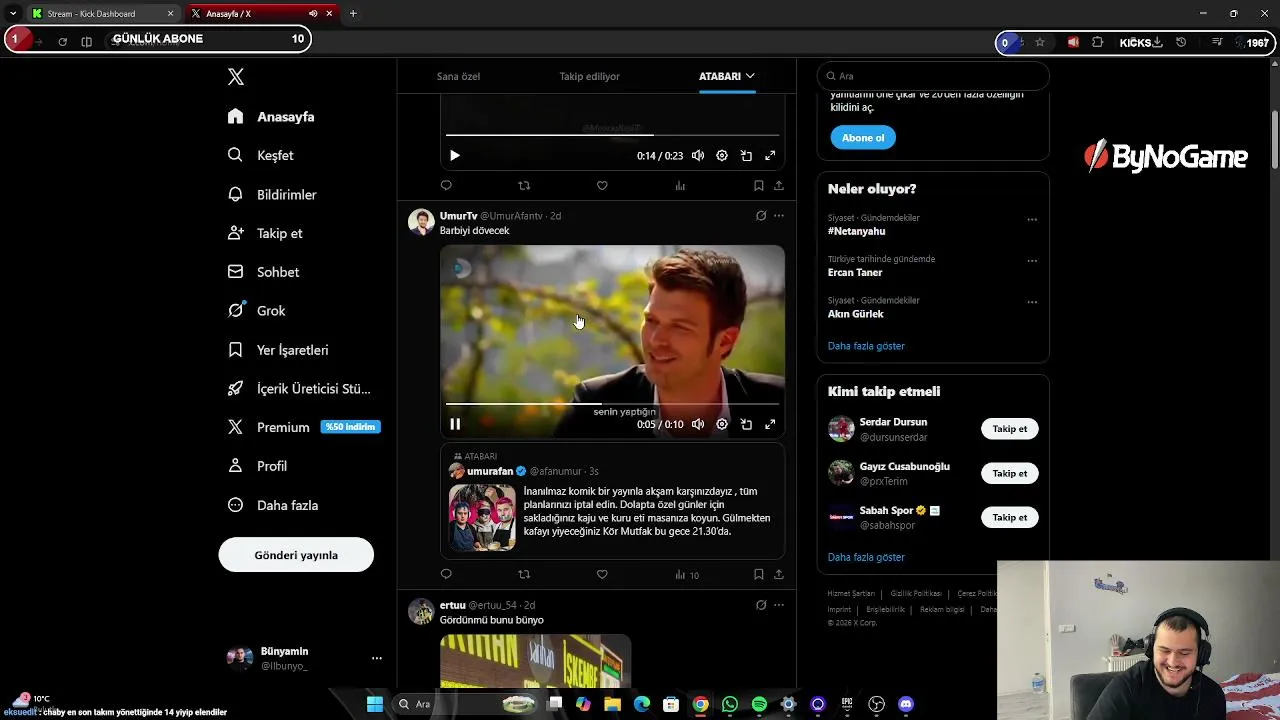Expand the UmurTv video to fullscreen
1280x720 pixels.
(x=770, y=424)
